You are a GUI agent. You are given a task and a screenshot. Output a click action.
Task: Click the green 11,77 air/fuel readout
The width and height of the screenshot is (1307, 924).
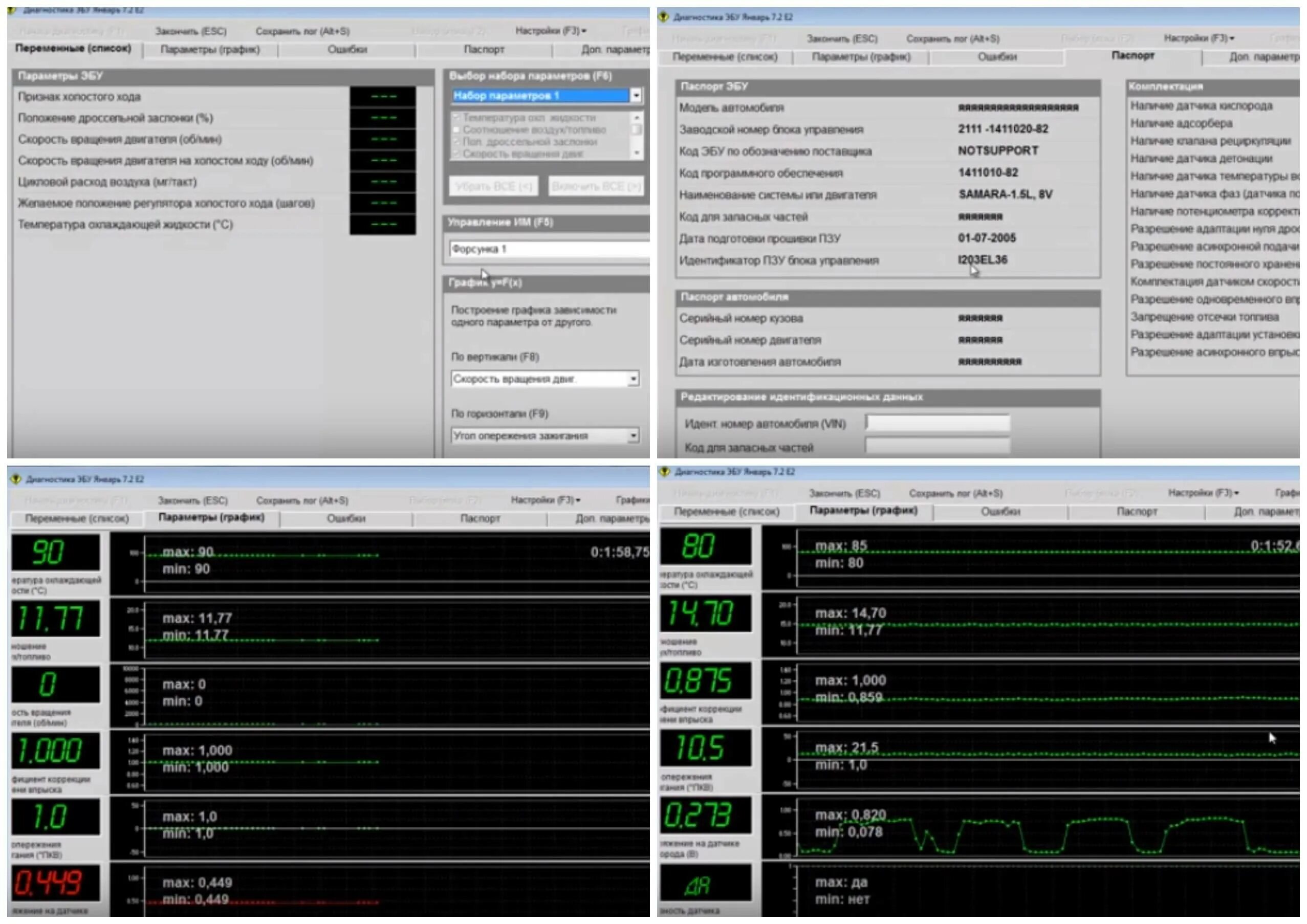point(55,618)
